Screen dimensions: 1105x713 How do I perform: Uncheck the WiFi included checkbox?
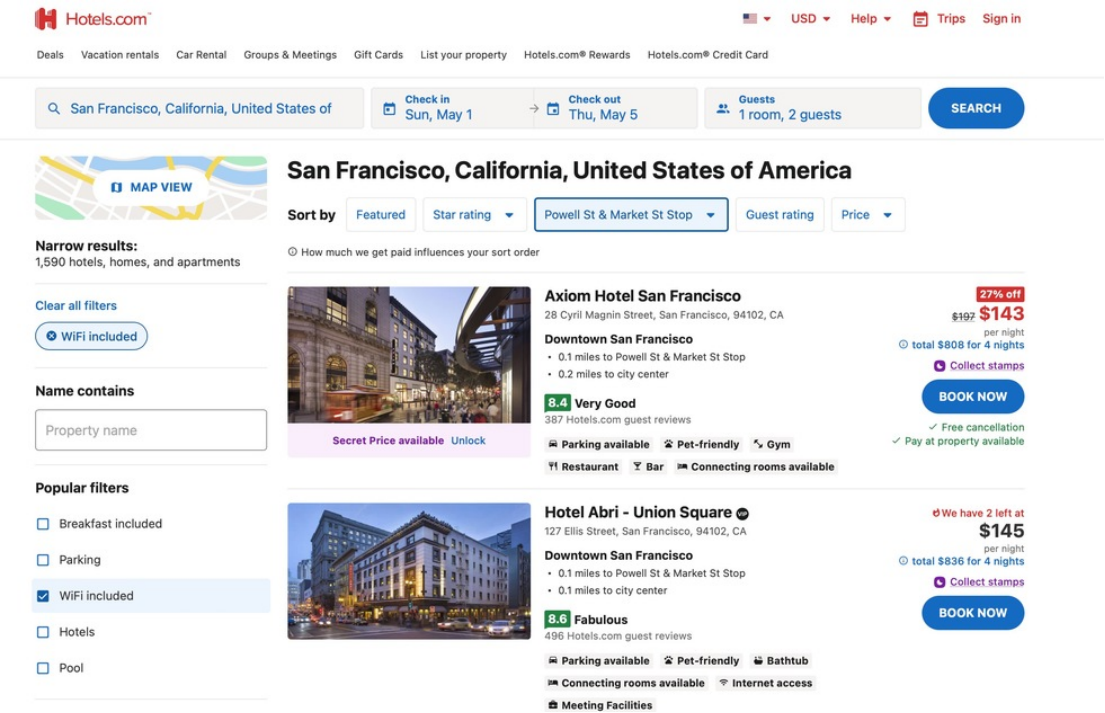(x=43, y=596)
